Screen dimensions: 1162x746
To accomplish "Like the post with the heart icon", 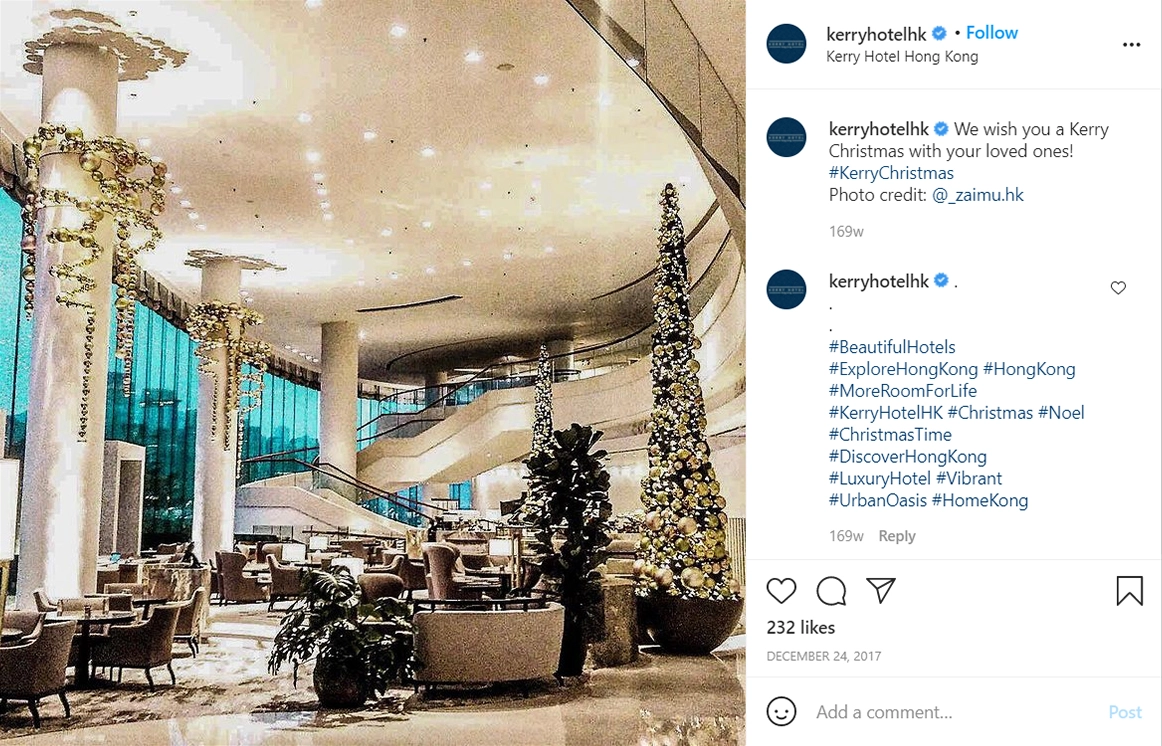I will pos(781,590).
